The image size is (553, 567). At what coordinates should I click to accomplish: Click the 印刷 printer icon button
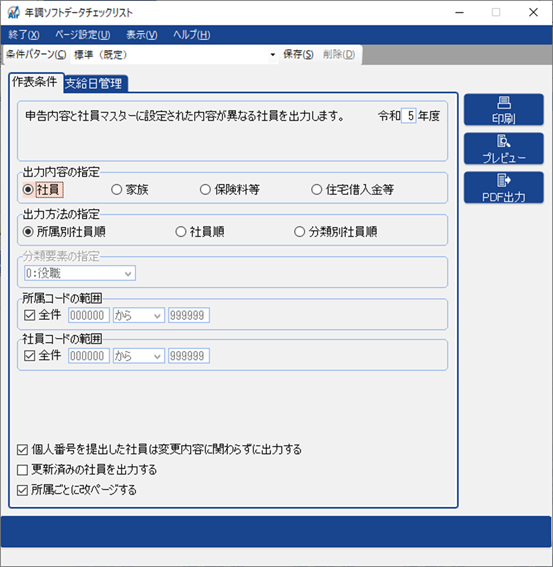(503, 110)
